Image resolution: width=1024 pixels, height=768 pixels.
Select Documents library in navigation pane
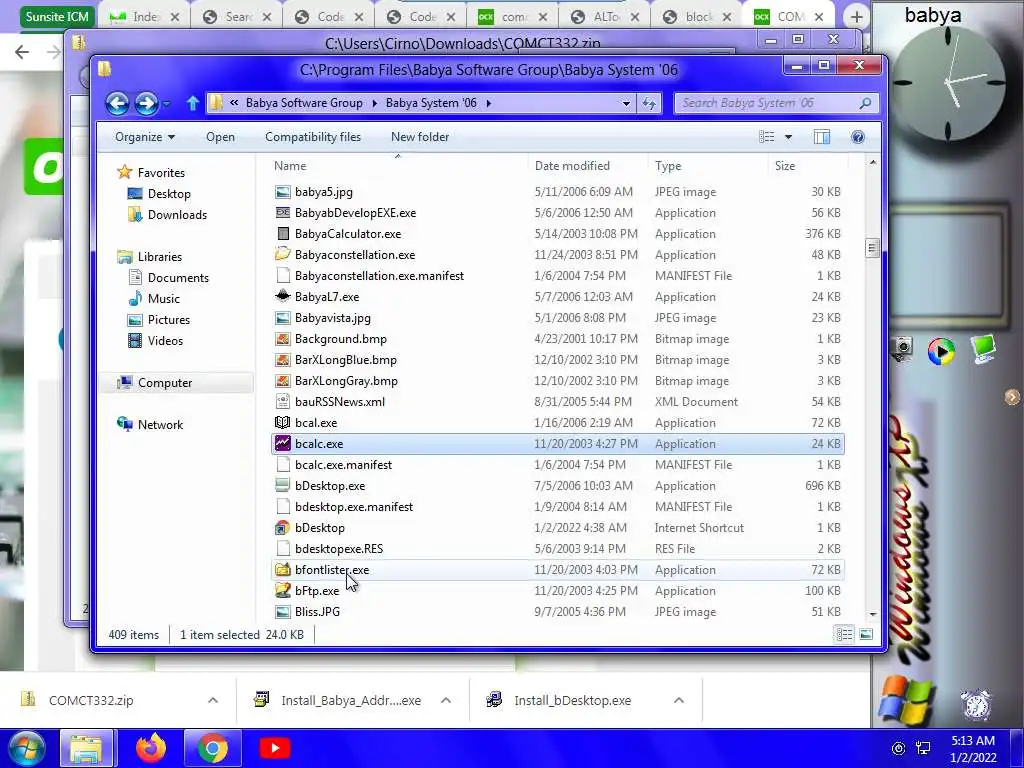point(178,278)
